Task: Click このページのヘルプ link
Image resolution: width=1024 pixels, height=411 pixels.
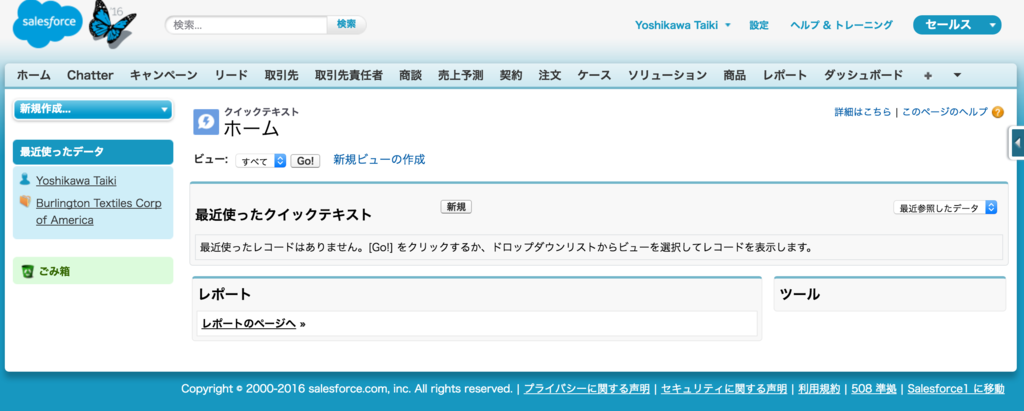Action: coord(945,112)
